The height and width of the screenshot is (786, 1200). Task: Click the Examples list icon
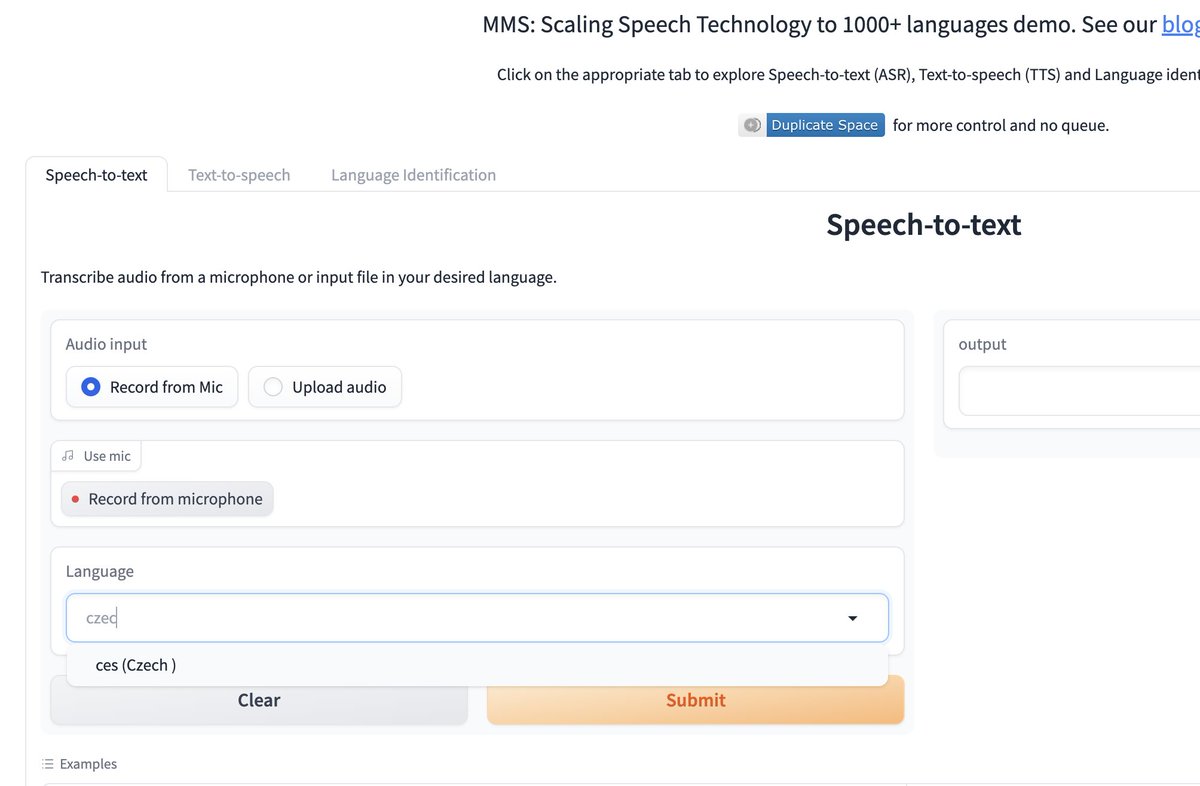pyautogui.click(x=48, y=764)
